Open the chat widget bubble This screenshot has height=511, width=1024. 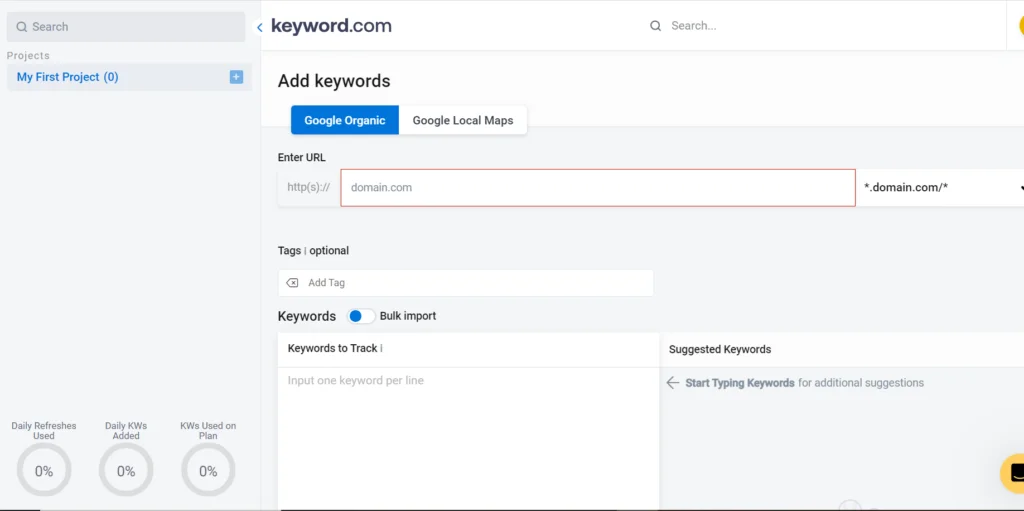(x=1014, y=472)
